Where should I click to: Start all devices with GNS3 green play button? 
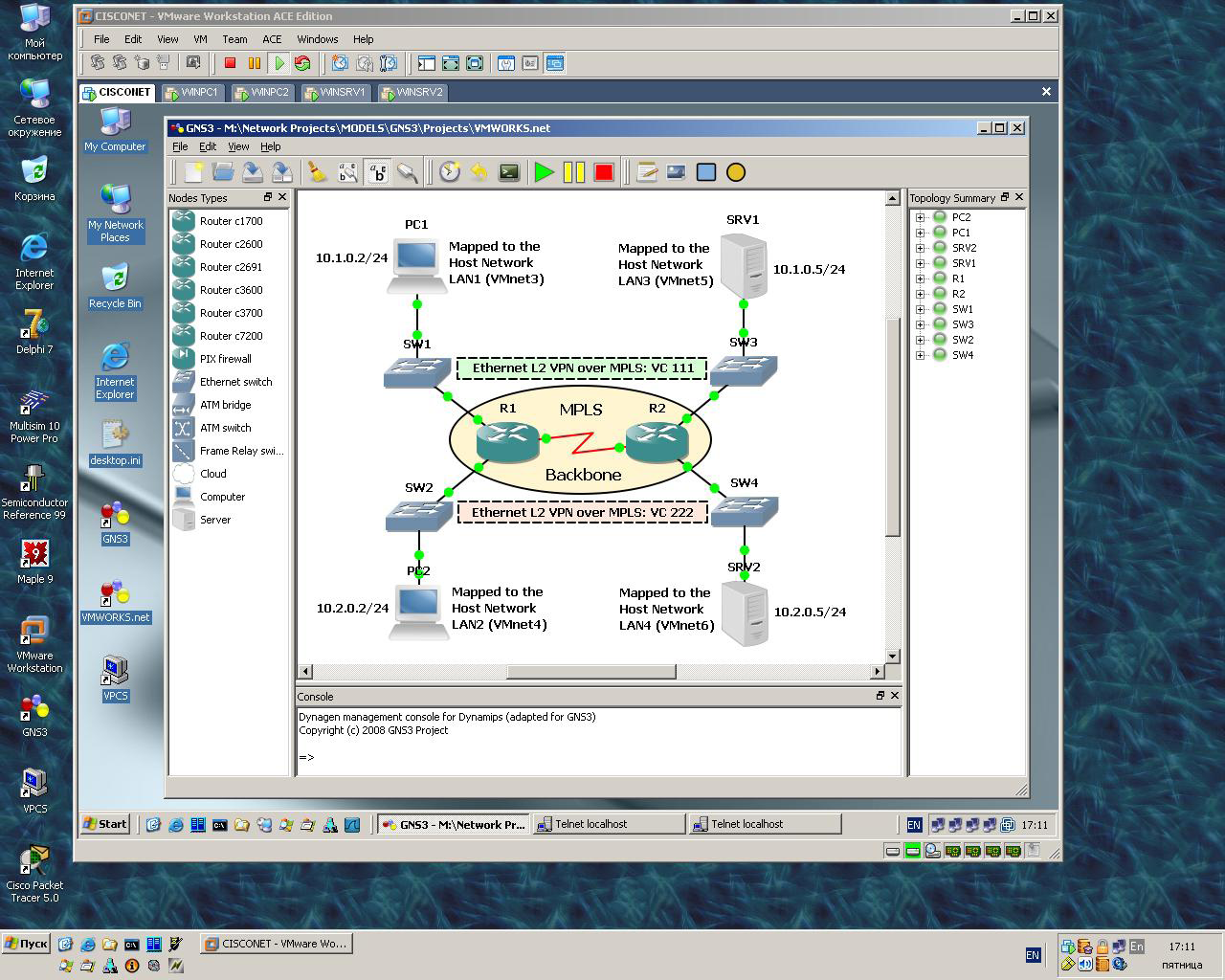point(545,172)
